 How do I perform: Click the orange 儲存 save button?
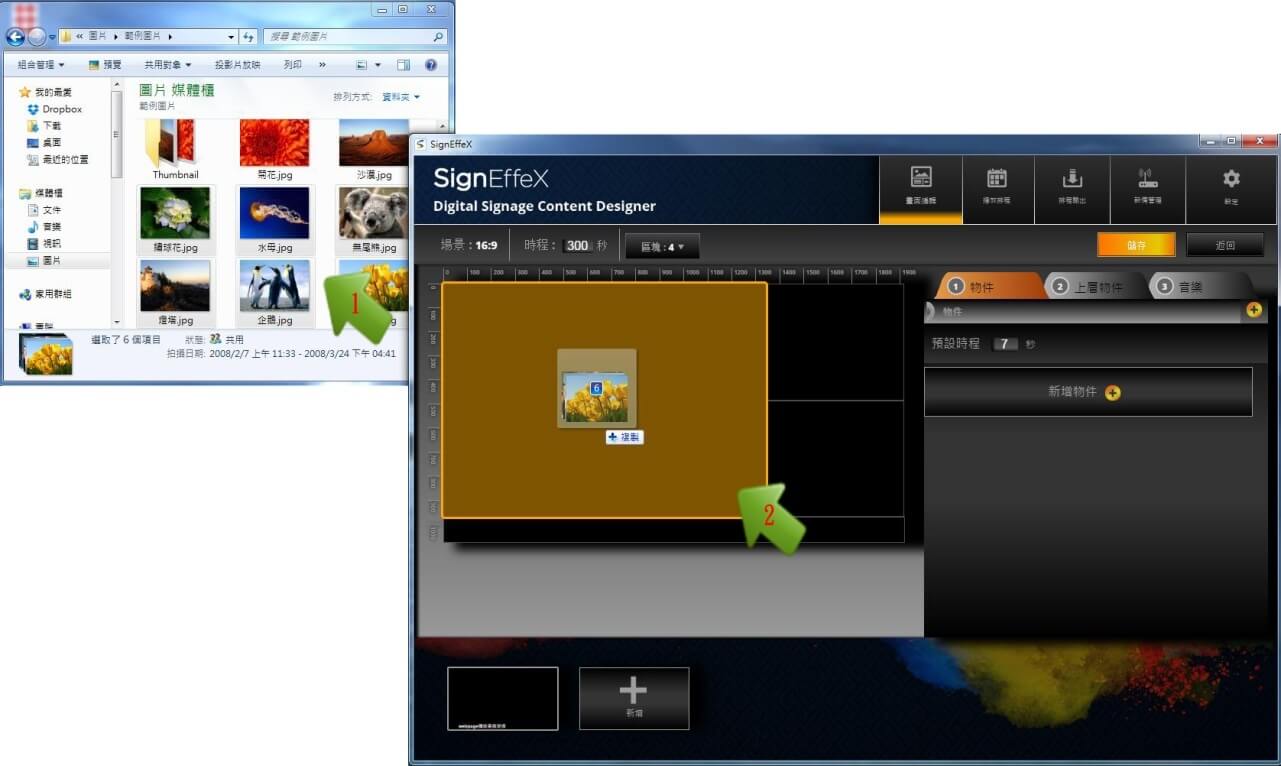point(1136,245)
